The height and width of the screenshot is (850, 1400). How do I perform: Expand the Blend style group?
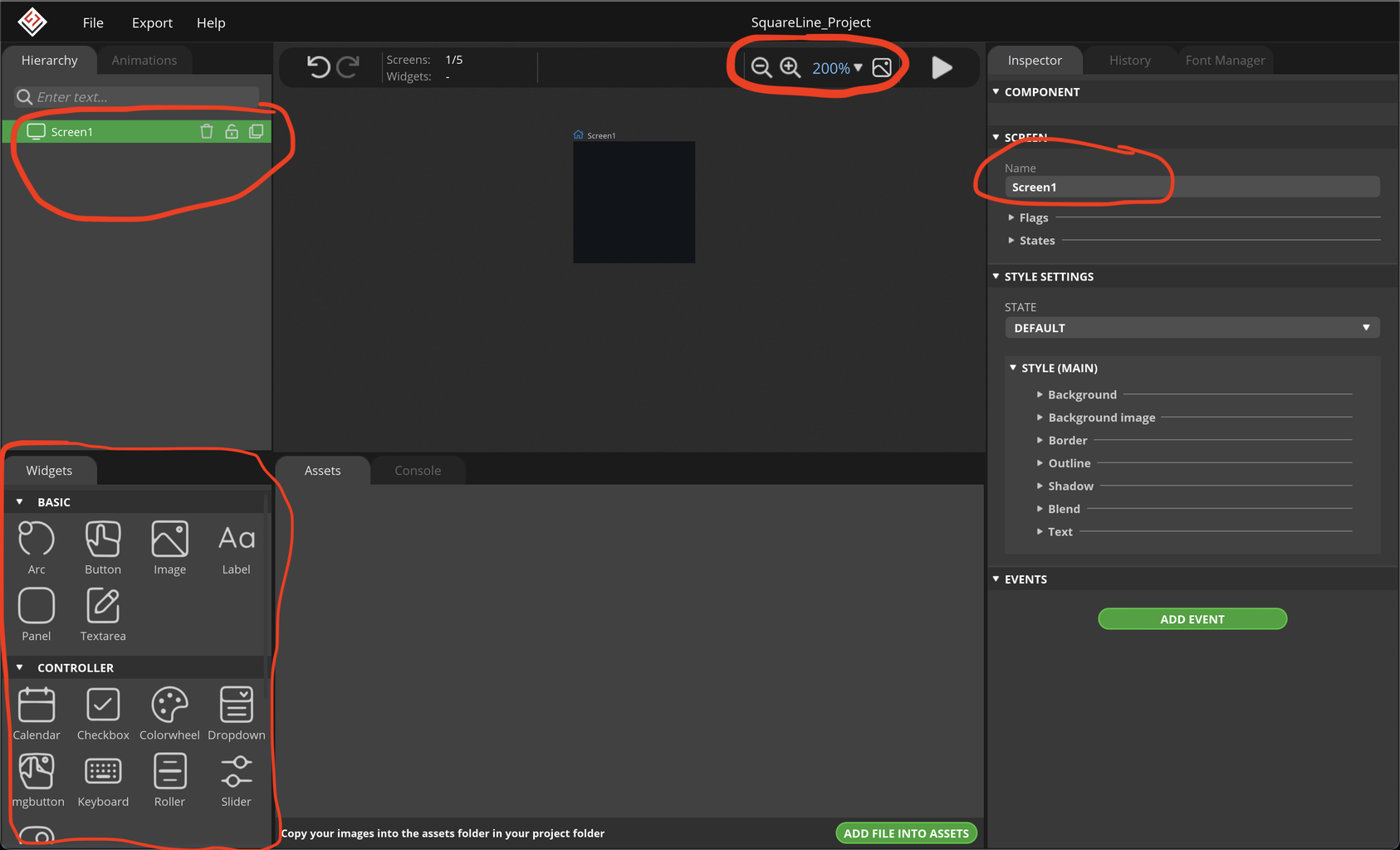1039,509
